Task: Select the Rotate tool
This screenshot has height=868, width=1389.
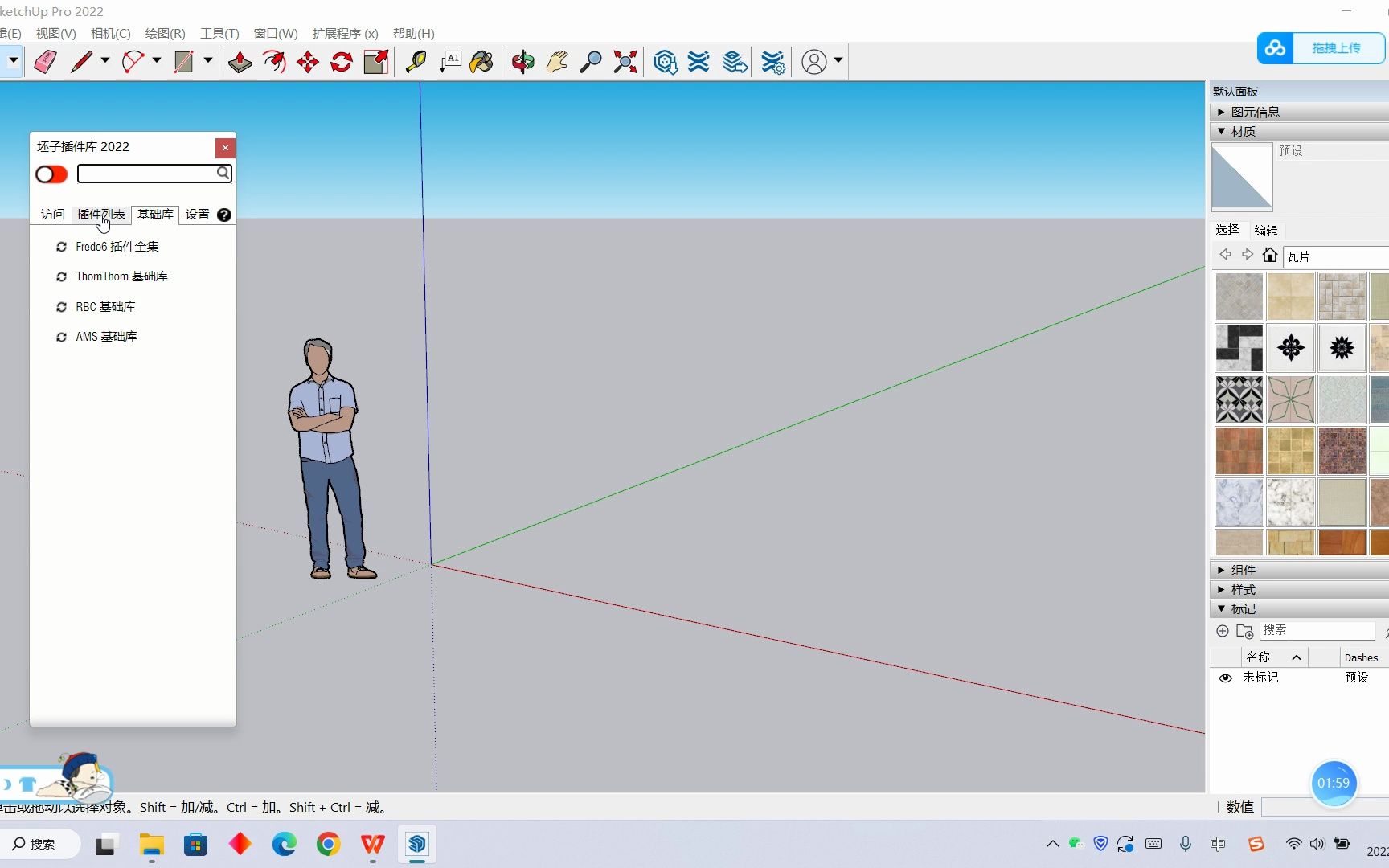Action: (x=342, y=62)
